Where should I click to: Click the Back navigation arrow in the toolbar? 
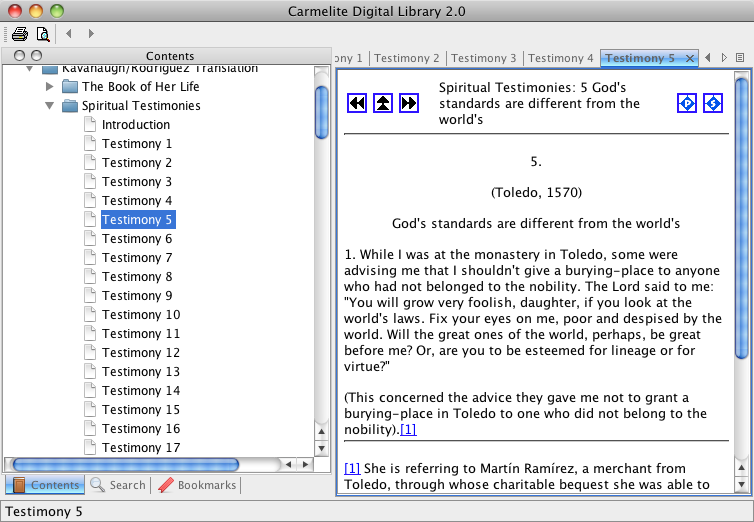click(x=70, y=33)
